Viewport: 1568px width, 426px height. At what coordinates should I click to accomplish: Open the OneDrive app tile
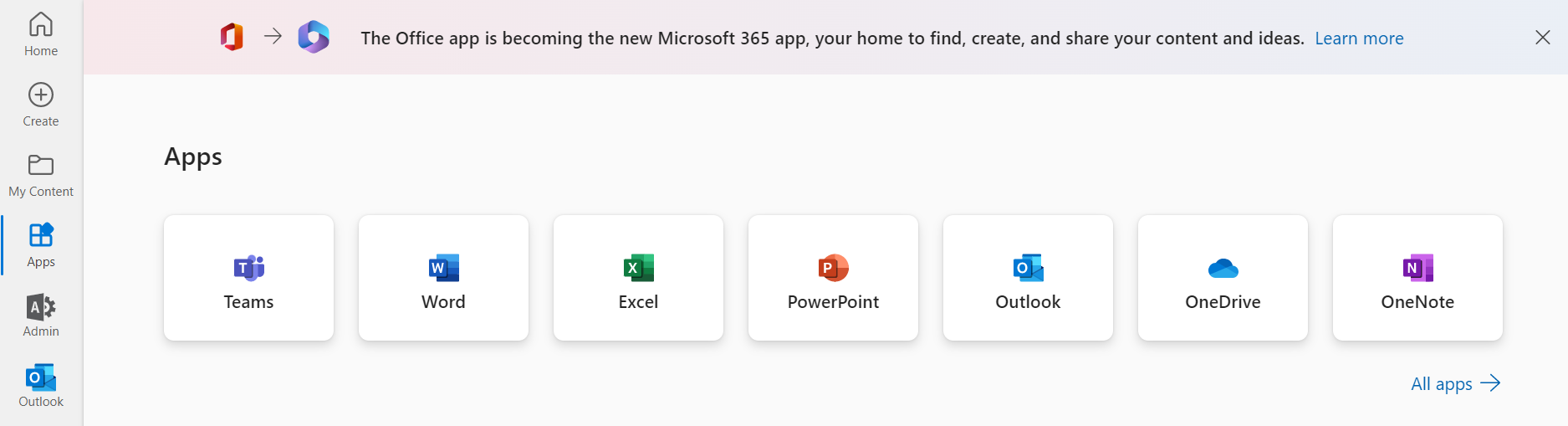tap(1223, 278)
